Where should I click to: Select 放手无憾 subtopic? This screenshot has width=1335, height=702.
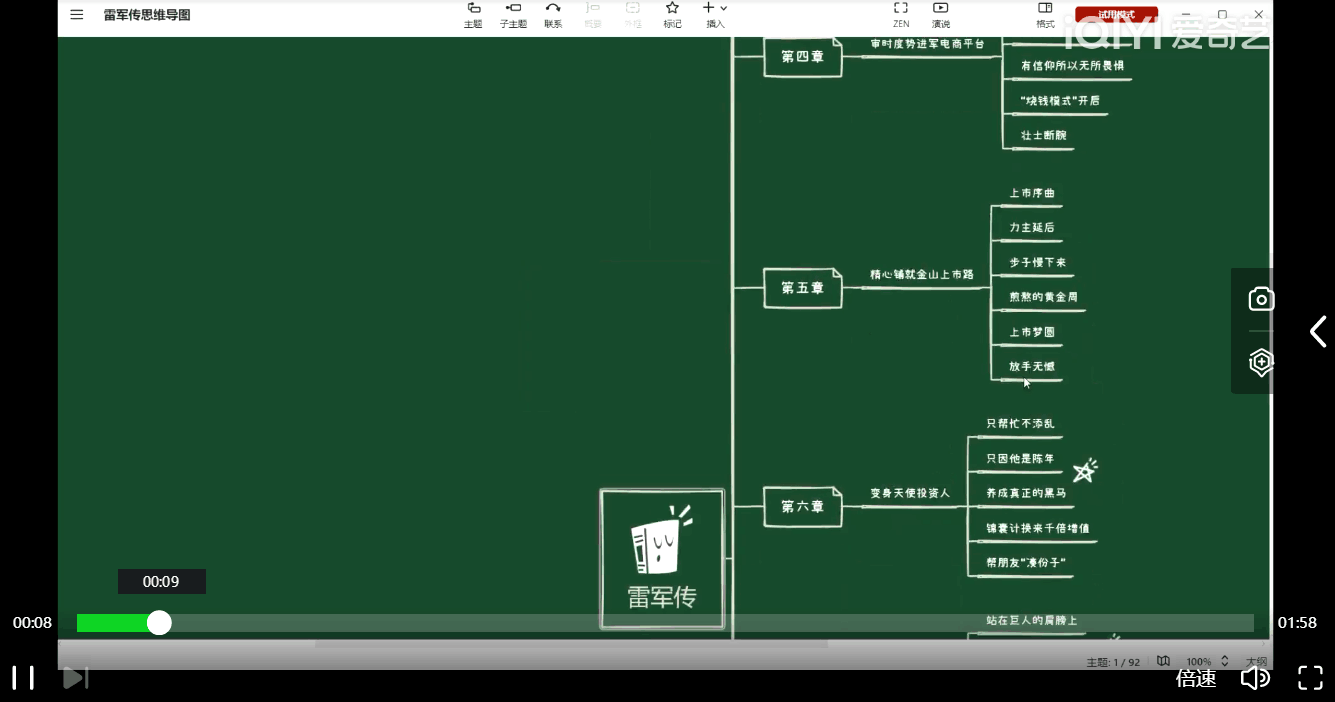click(1032, 367)
